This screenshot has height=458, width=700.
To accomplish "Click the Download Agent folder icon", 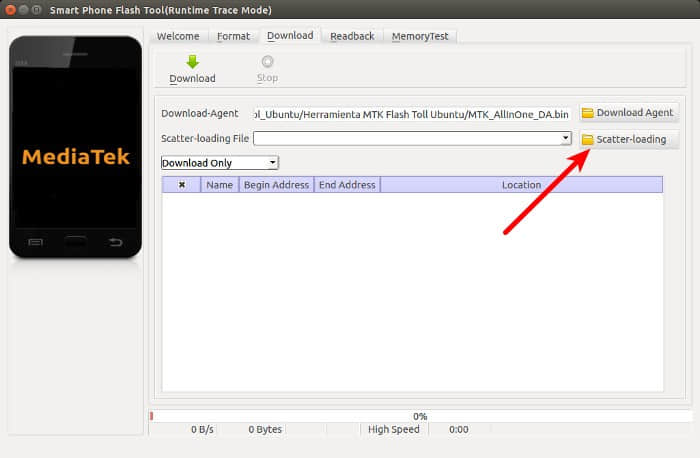I will (x=588, y=113).
